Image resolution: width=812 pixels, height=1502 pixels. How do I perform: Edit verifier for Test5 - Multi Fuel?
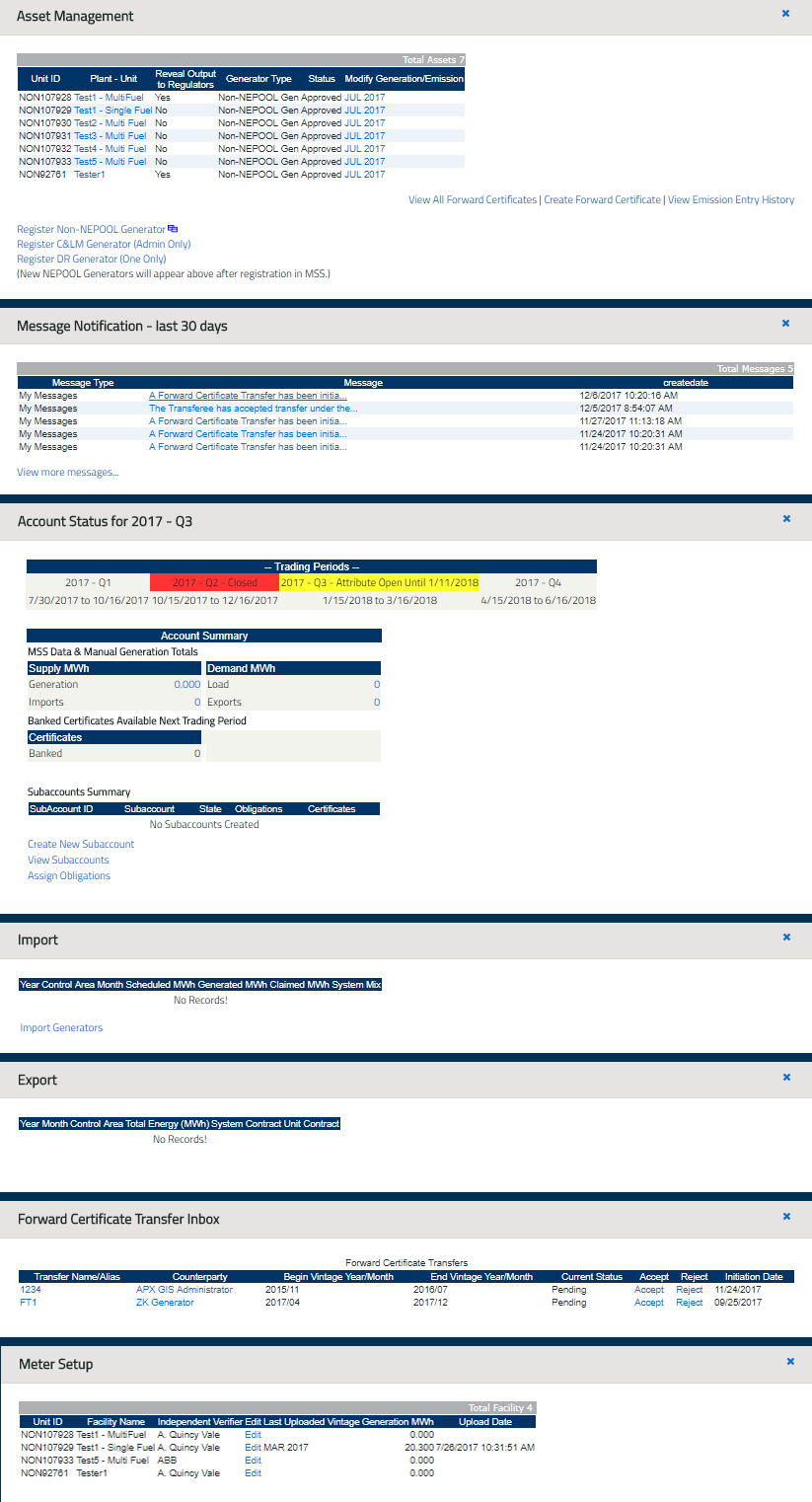coord(253,1461)
